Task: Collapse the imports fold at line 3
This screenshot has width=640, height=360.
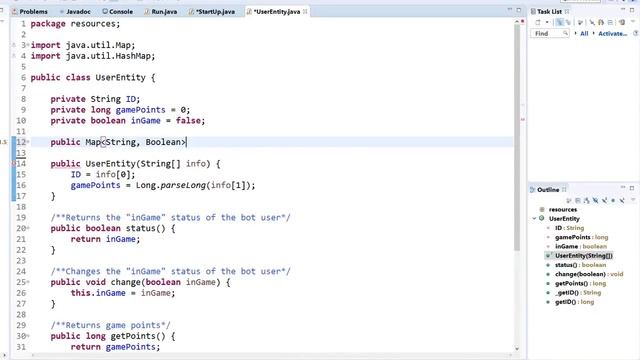Action: 28,44
